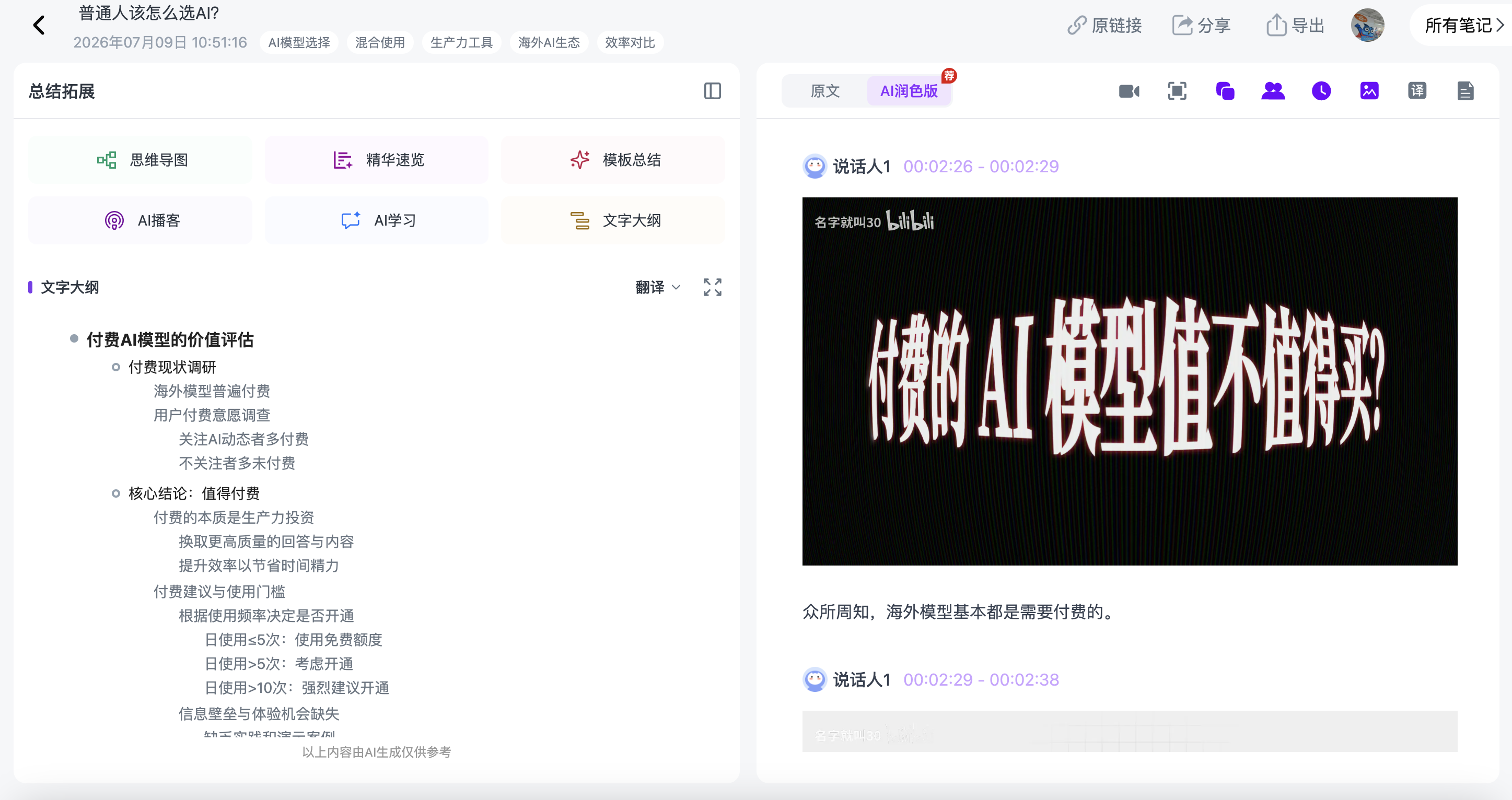Go back with the left arrow icon
The image size is (1512, 800).
[x=39, y=25]
